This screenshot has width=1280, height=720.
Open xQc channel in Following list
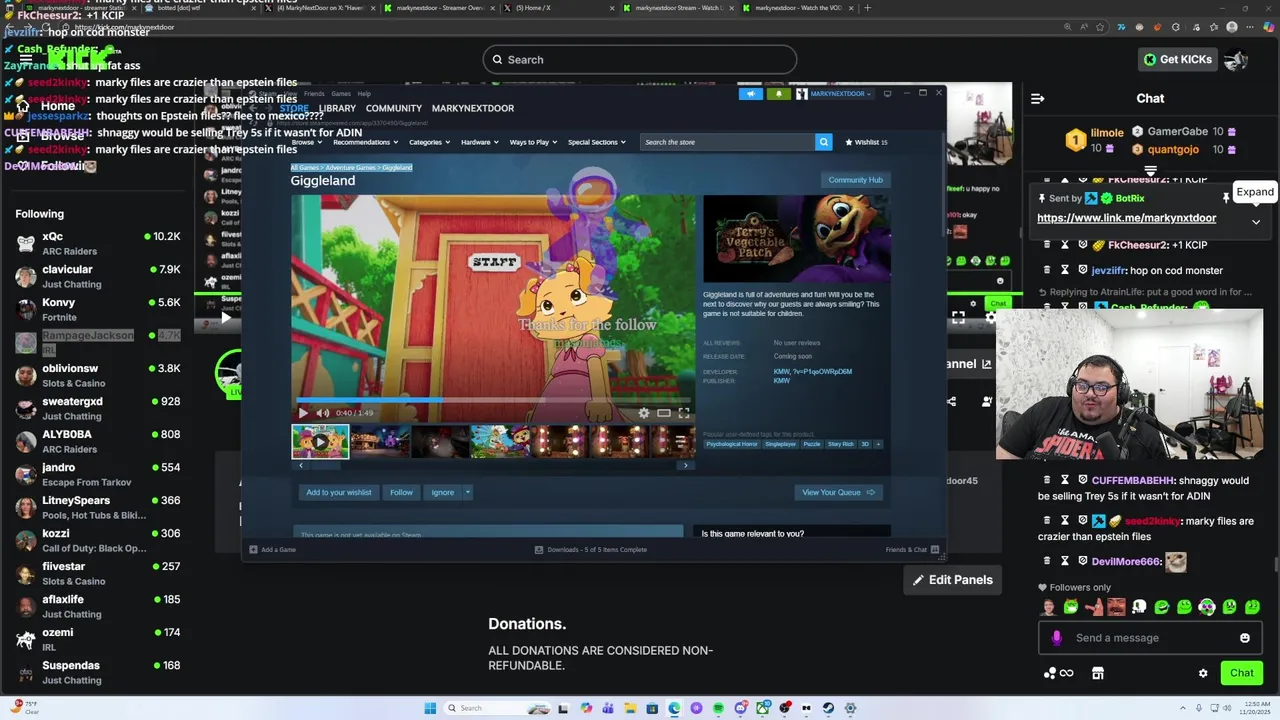[x=97, y=244]
